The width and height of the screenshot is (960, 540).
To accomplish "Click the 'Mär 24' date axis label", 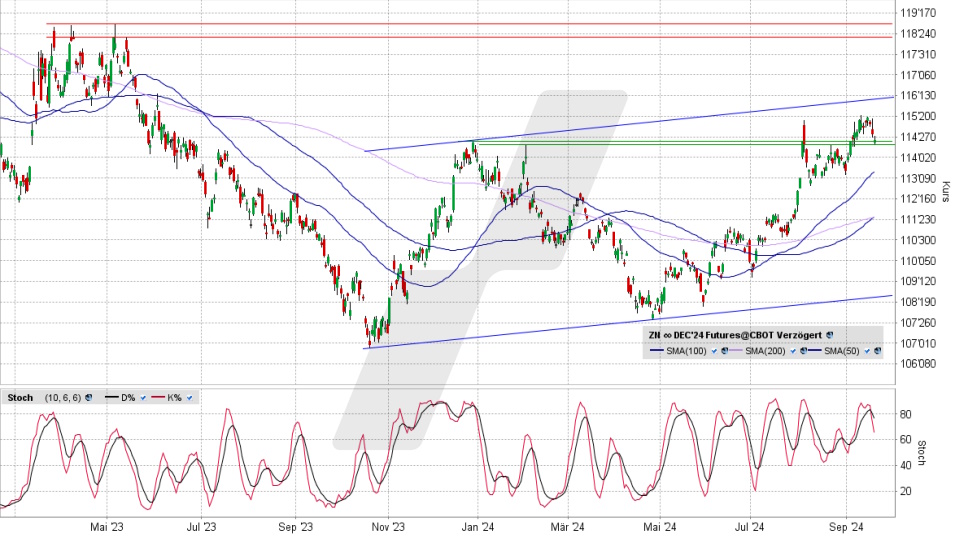I will point(568,527).
